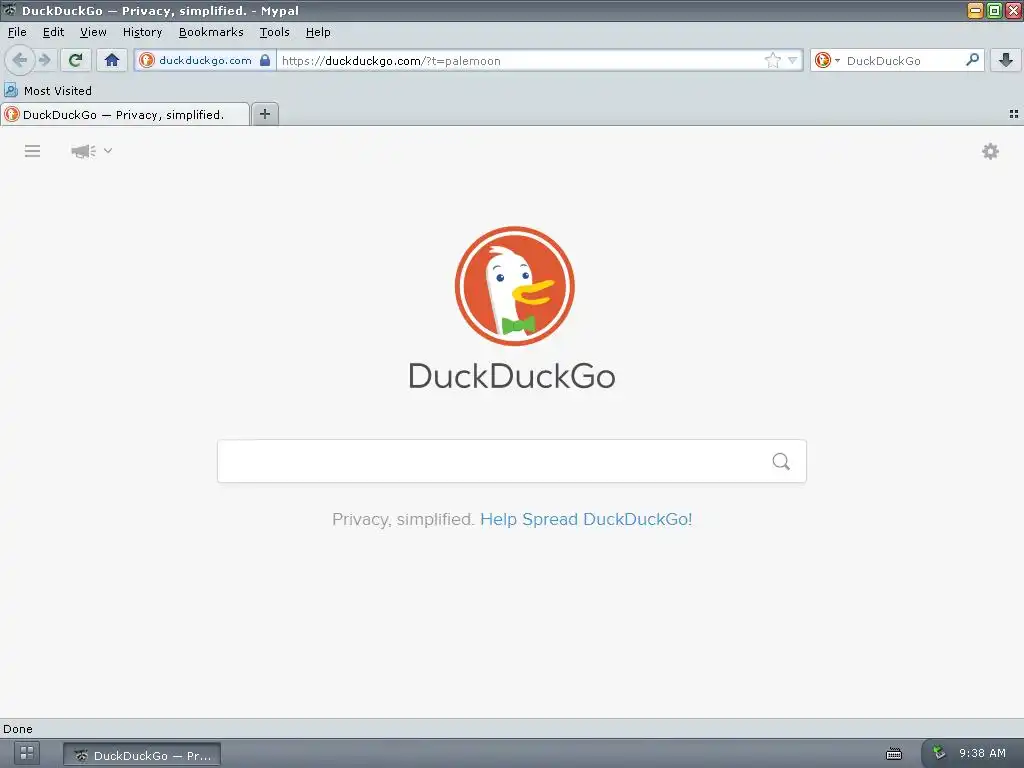Open the taskbar start menu button
Image resolution: width=1024 pixels, height=768 pixels.
point(27,753)
